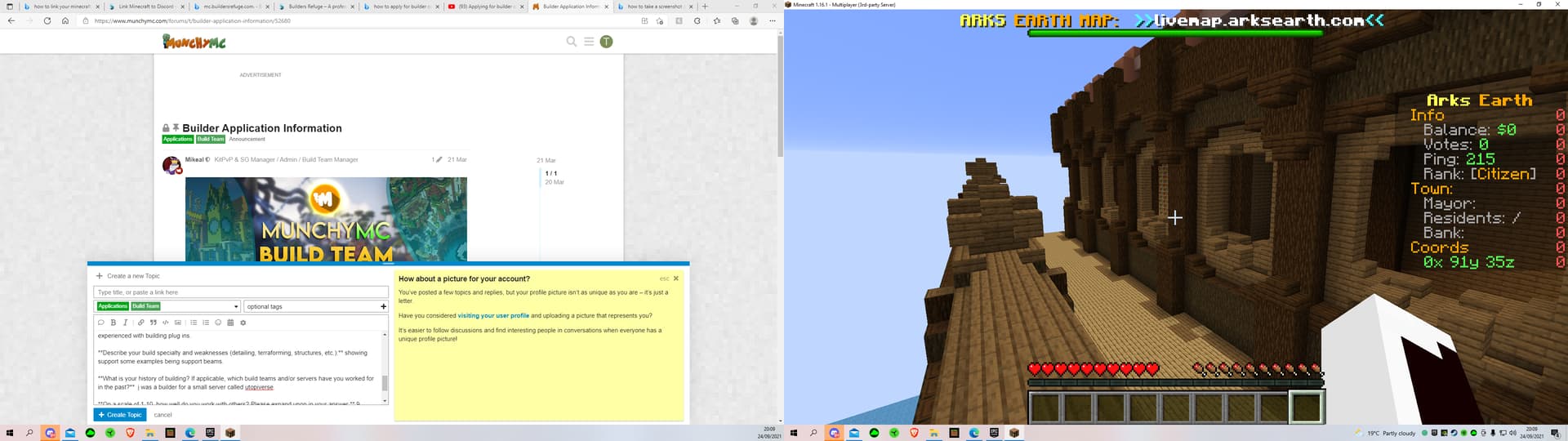The width and height of the screenshot is (1568, 441).
Task: Click the cancel link in the composer
Action: pyautogui.click(x=163, y=415)
